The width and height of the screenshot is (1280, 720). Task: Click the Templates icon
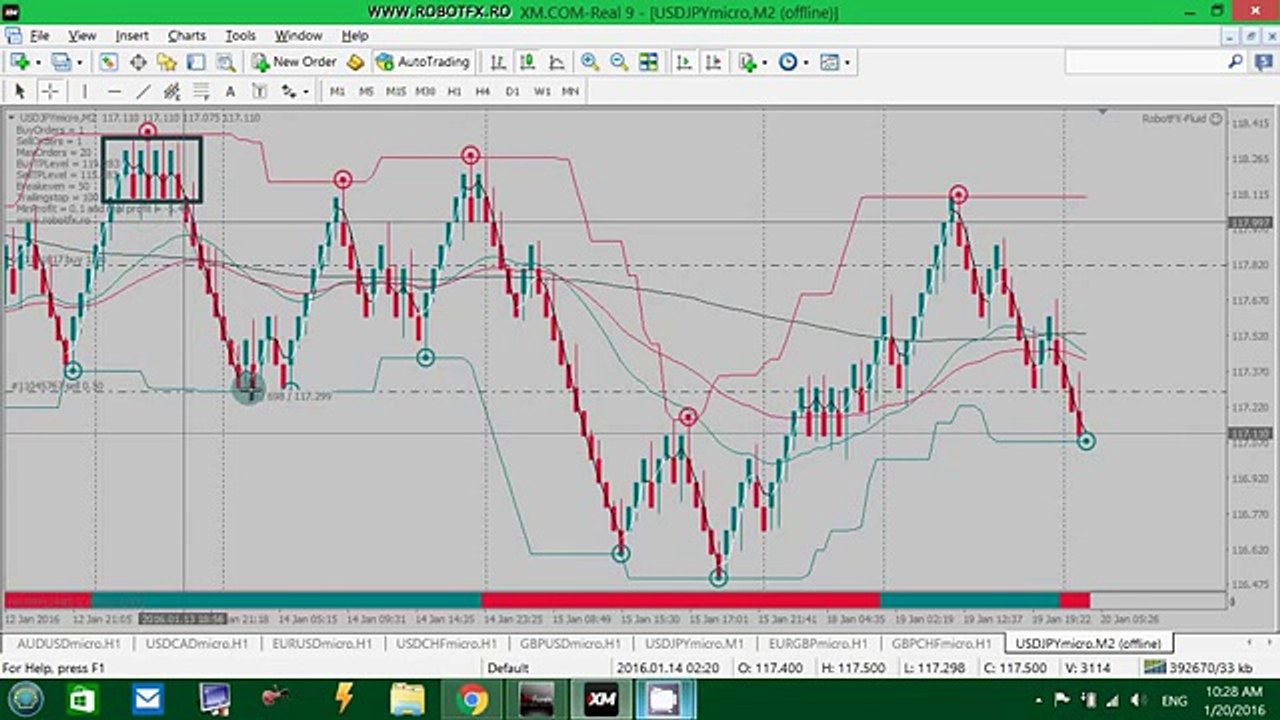coord(829,62)
